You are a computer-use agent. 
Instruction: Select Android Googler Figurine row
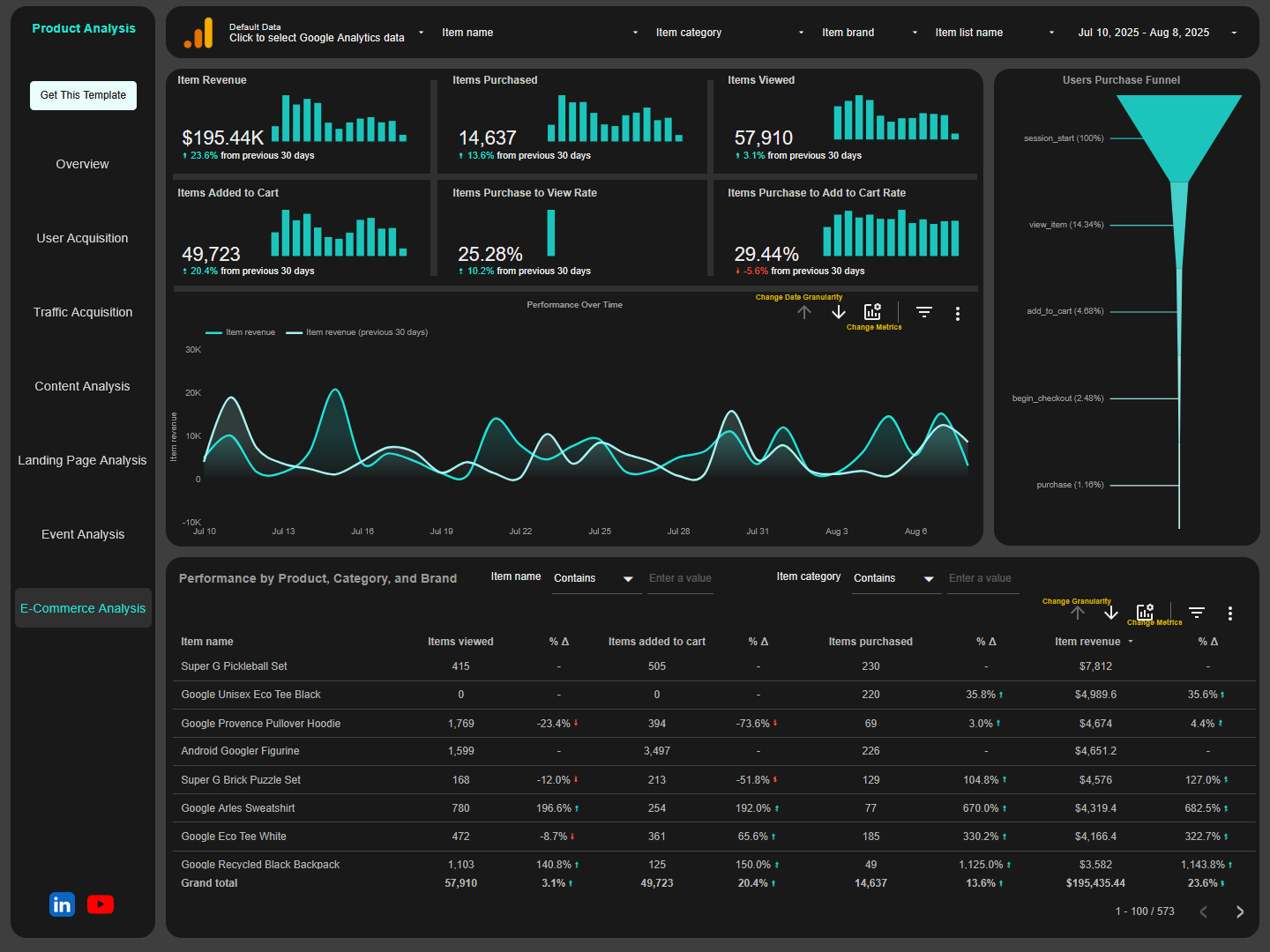tap(714, 751)
